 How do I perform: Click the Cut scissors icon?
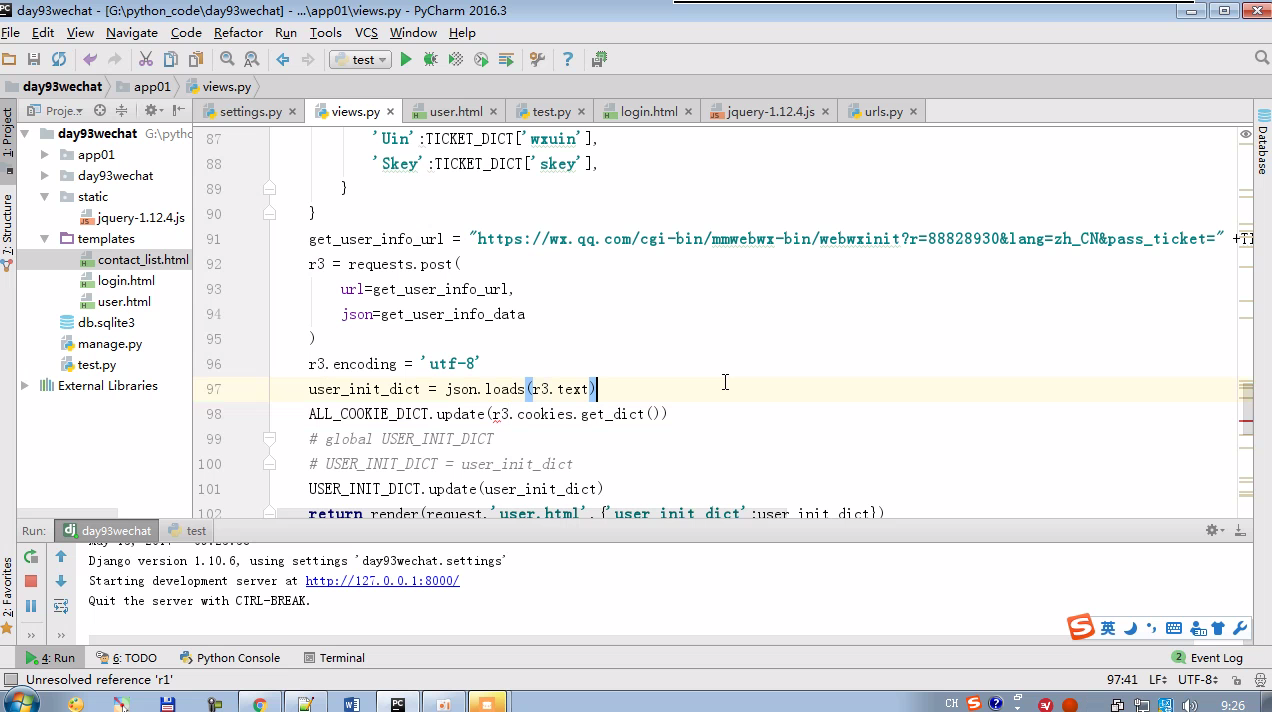[145, 60]
